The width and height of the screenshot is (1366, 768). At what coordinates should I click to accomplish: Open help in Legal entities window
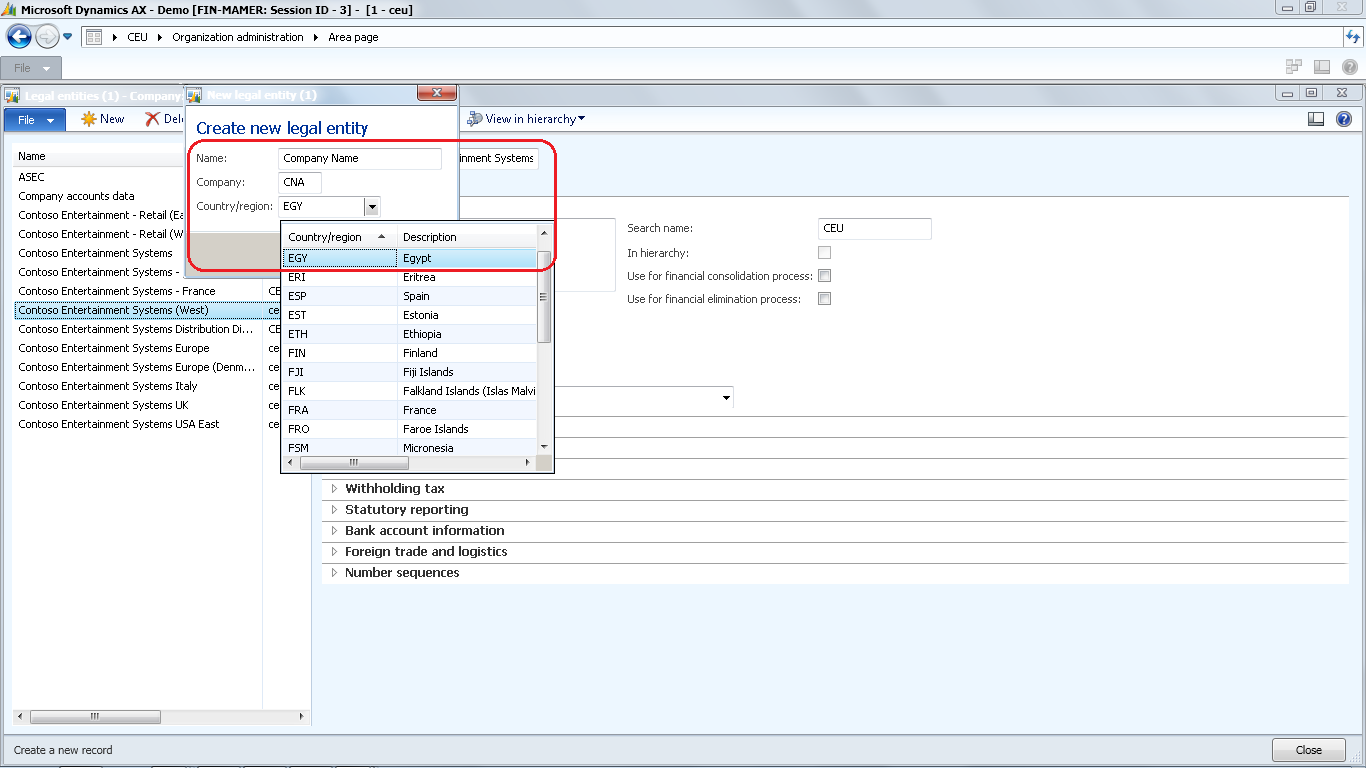click(x=1344, y=119)
